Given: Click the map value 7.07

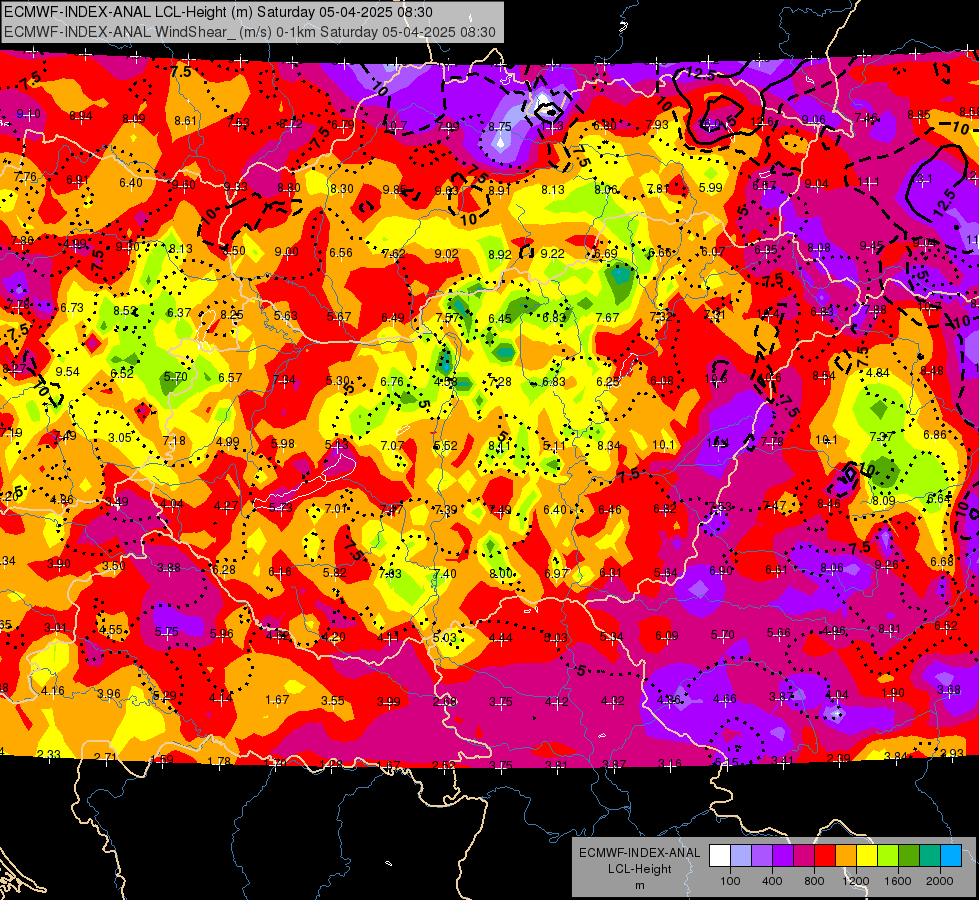Looking at the screenshot, I should [x=392, y=445].
